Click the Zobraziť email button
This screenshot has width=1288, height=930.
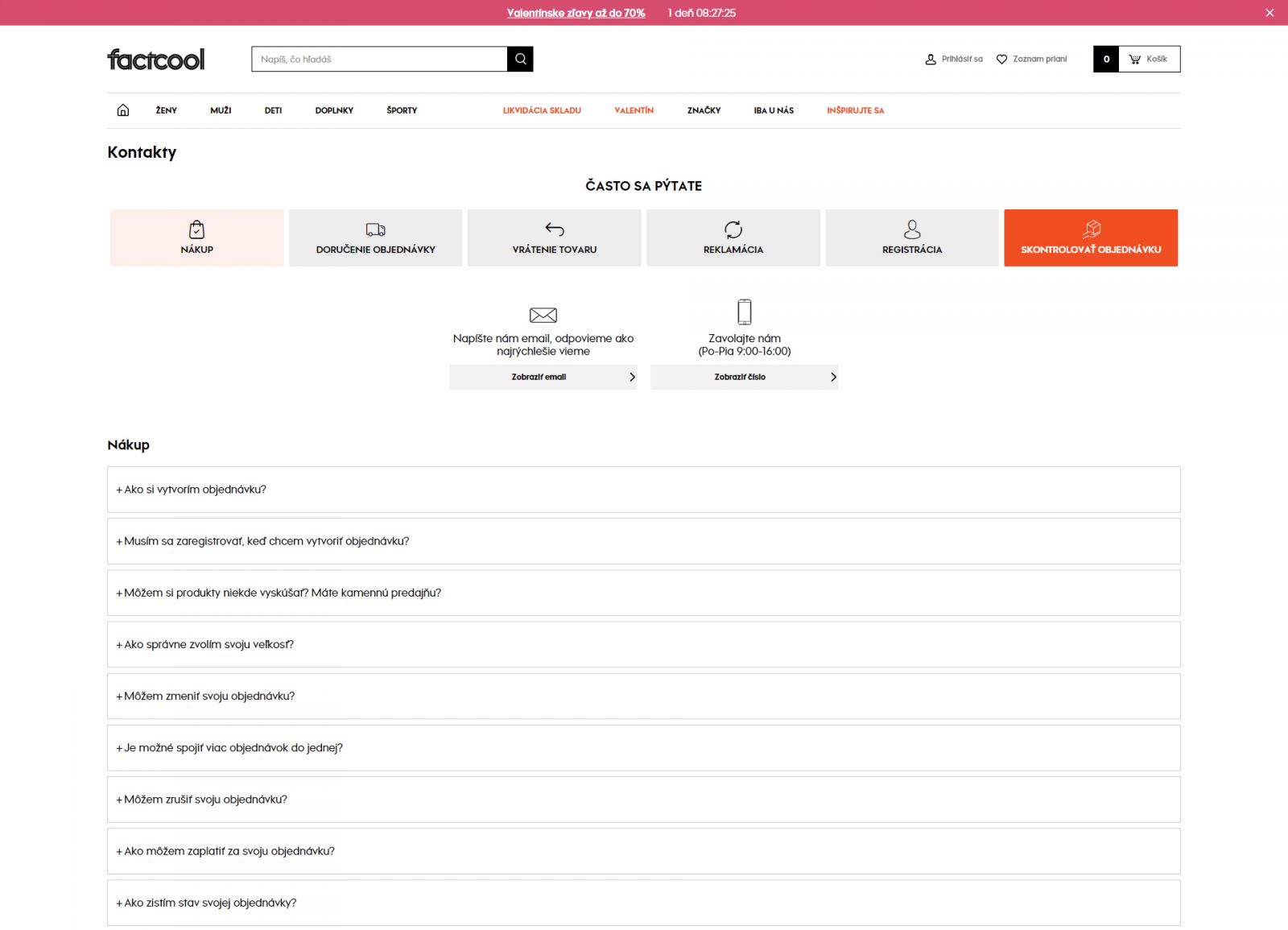(543, 377)
